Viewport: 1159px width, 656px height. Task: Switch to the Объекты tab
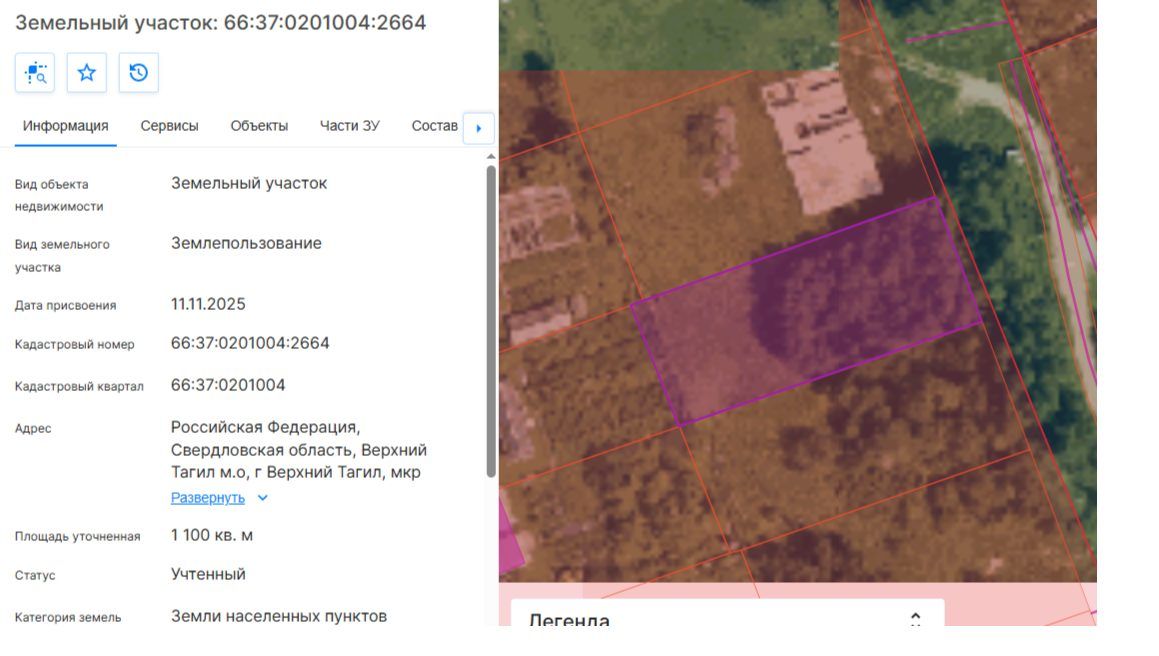[x=259, y=126]
